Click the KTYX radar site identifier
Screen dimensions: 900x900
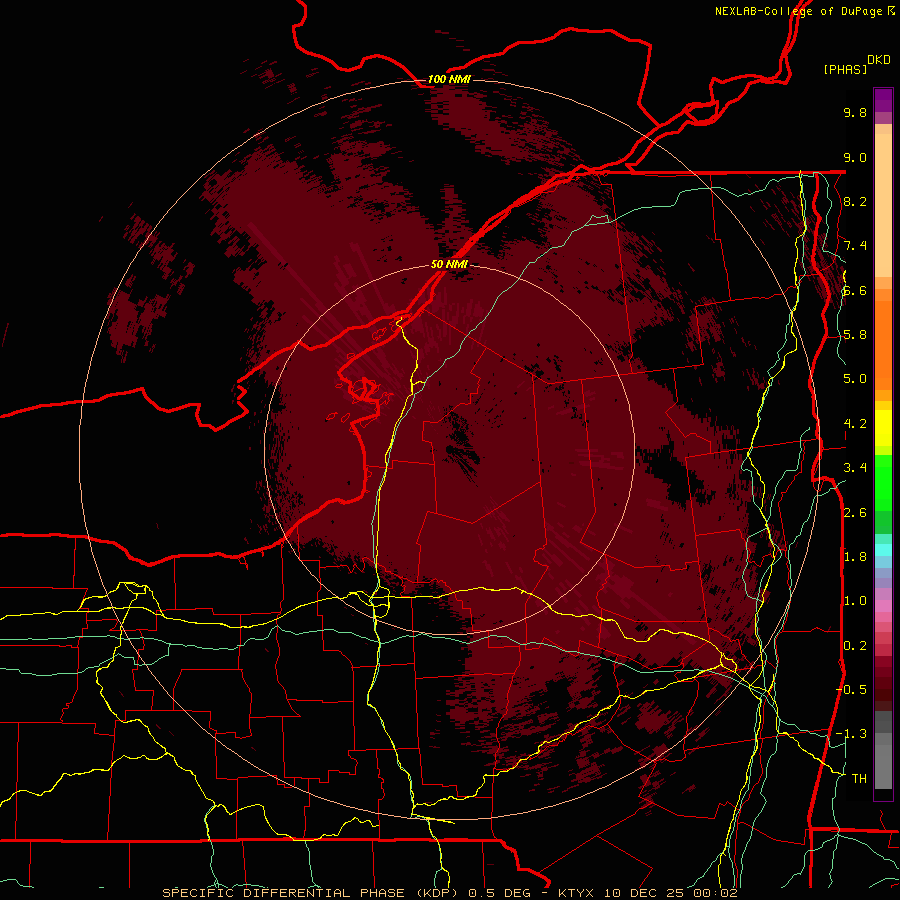coord(578,893)
